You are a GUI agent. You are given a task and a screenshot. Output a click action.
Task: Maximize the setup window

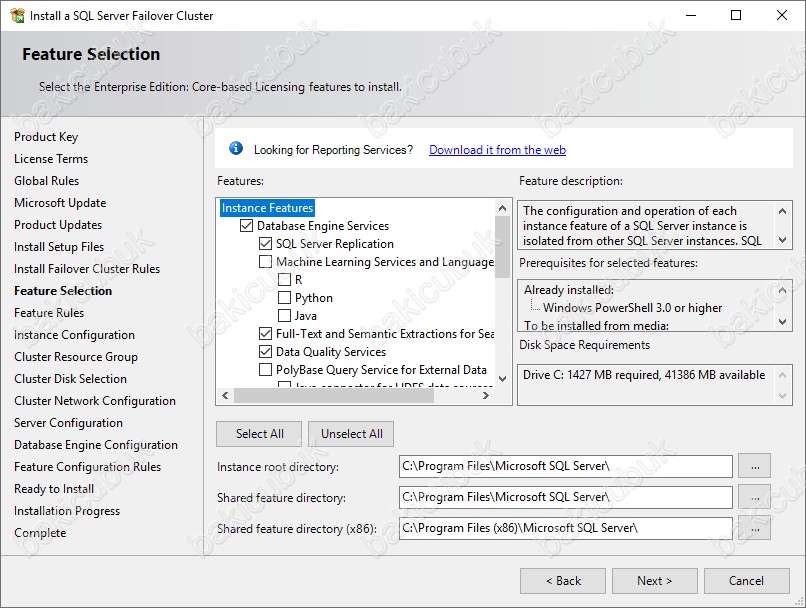pyautogui.click(x=736, y=15)
